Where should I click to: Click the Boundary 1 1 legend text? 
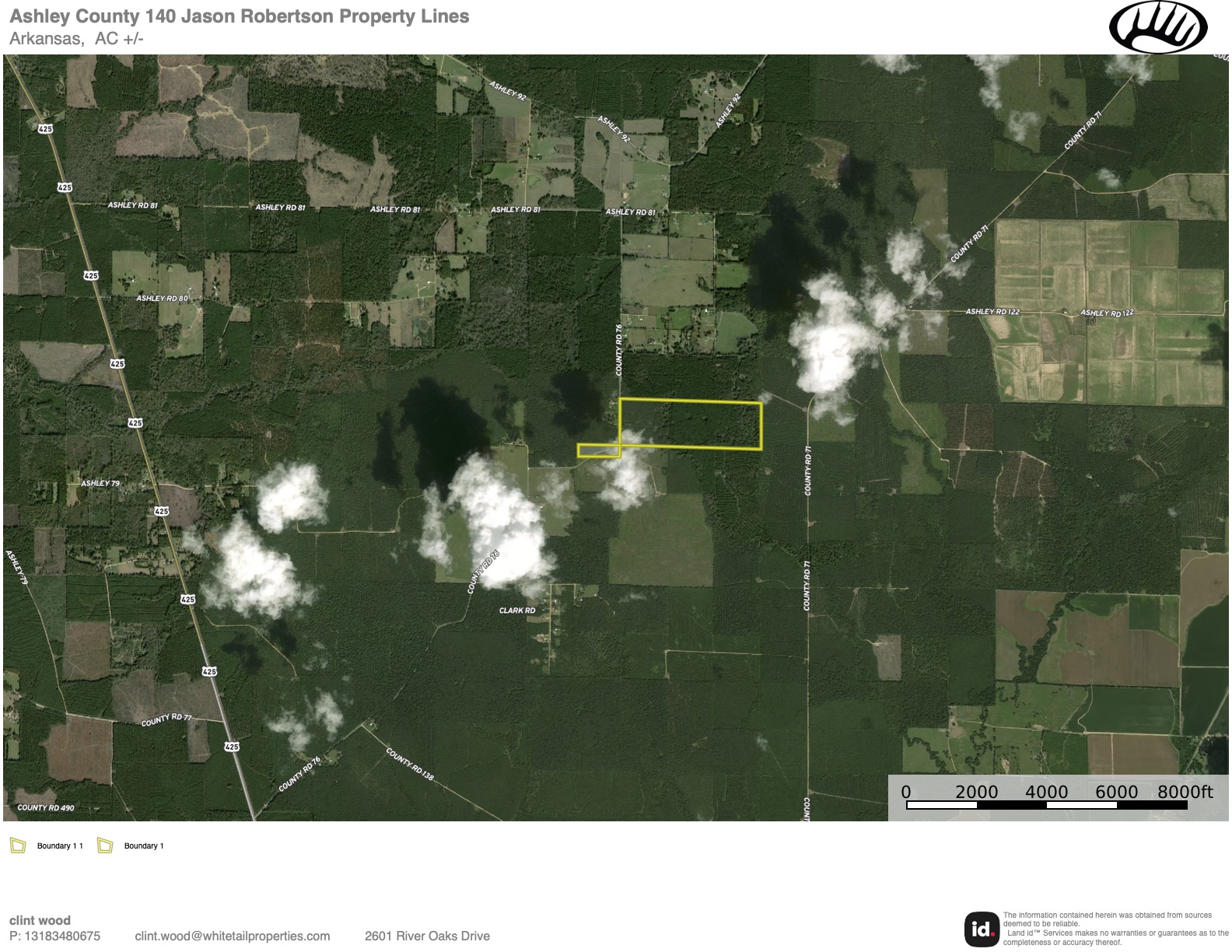[60, 845]
